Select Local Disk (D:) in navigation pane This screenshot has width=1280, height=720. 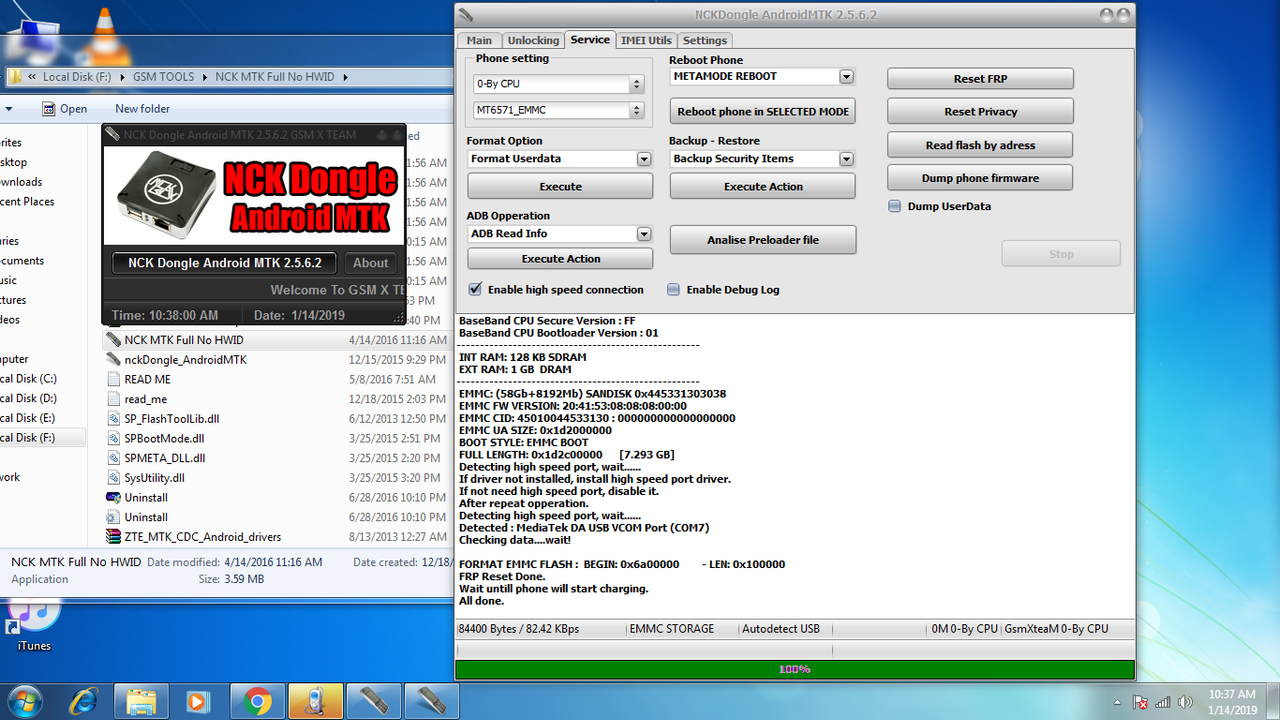[x=28, y=399]
